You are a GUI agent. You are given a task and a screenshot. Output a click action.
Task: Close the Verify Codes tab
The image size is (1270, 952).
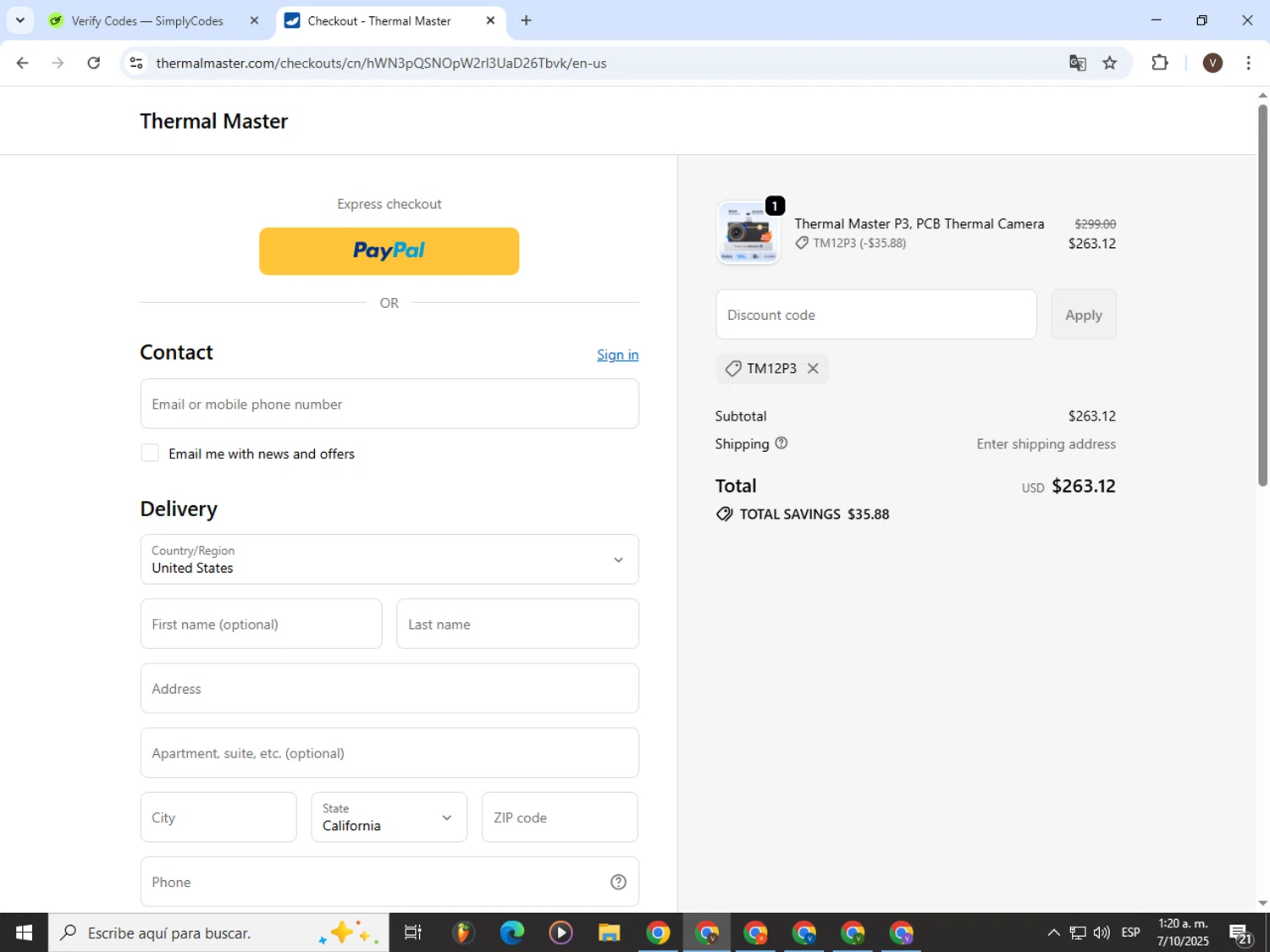[254, 20]
